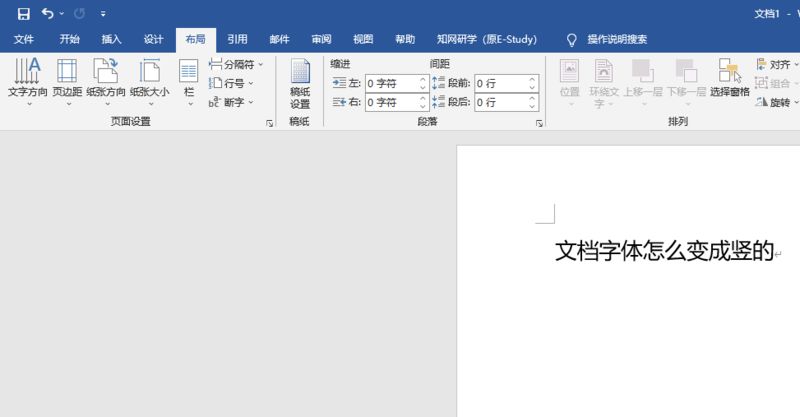Image resolution: width=800 pixels, height=417 pixels.
Task: Click the 操作说明搜索 search box
Action: click(608, 40)
